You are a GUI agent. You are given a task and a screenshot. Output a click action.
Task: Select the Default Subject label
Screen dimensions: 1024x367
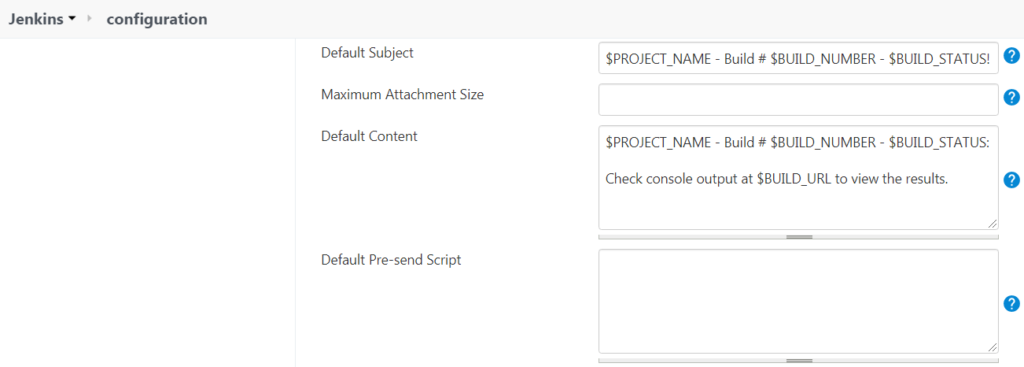367,53
